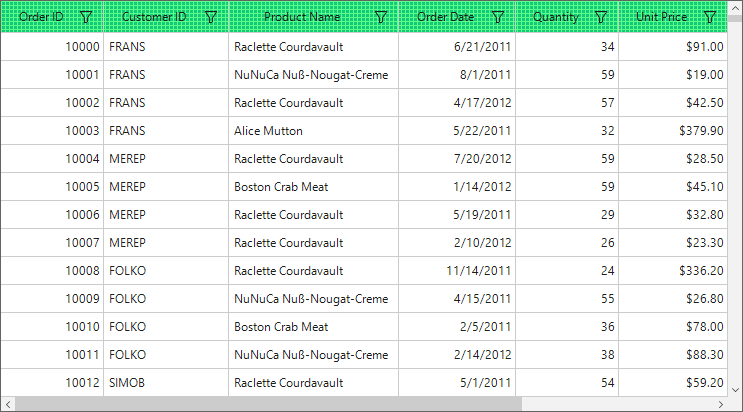This screenshot has width=743, height=412.
Task: Click the horizontal scrollbar thumb
Action: tap(268, 404)
